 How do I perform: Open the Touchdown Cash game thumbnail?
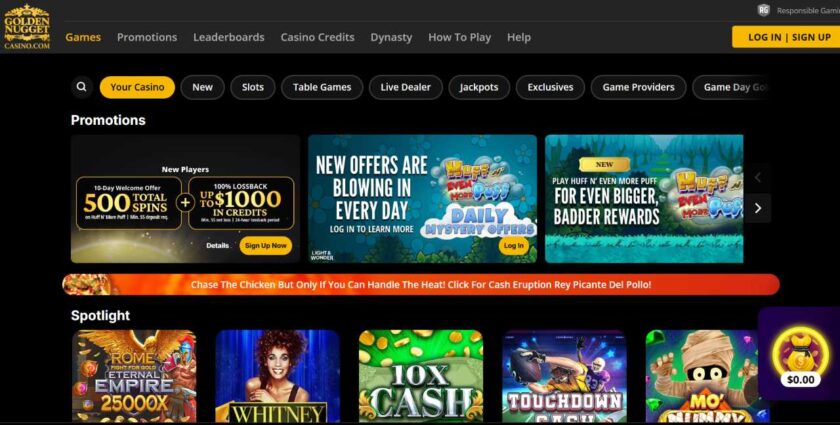564,376
